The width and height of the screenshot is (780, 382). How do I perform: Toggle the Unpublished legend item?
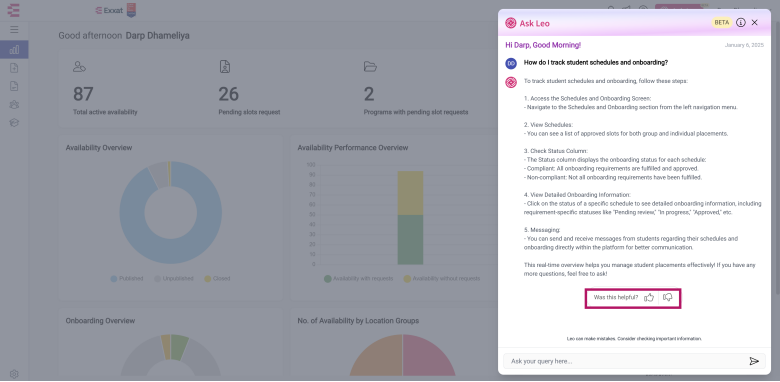tap(174, 279)
